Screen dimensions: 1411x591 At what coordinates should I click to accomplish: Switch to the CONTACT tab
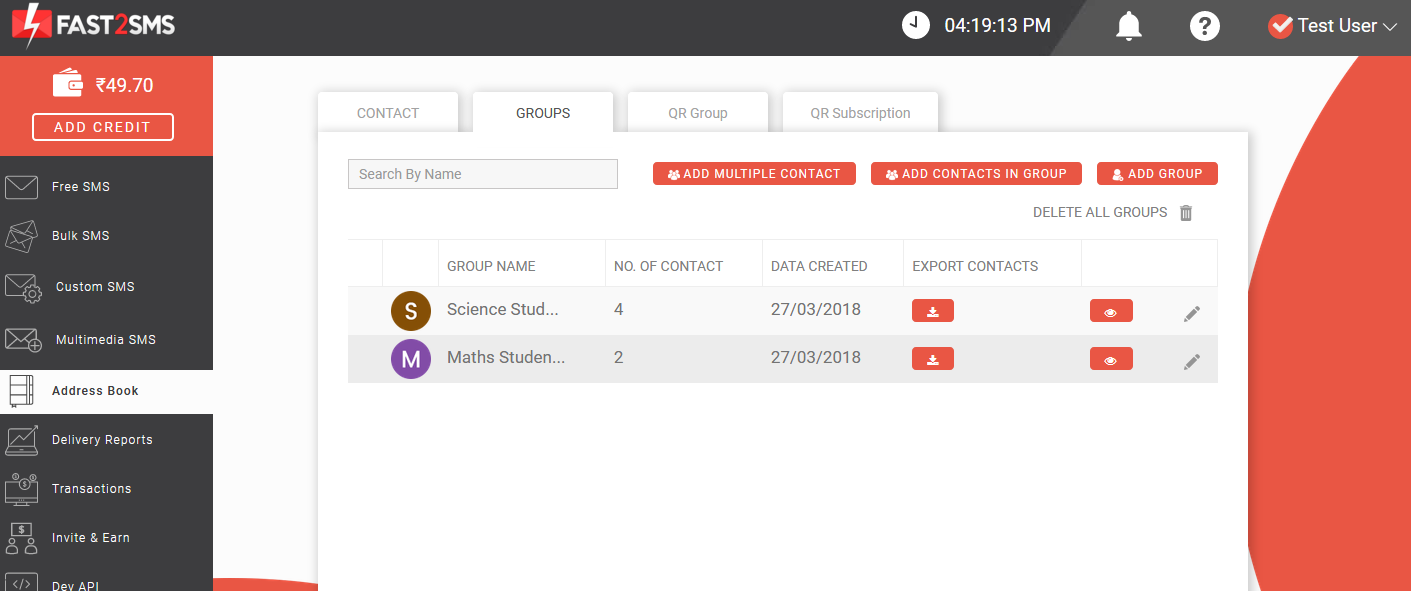(x=388, y=113)
